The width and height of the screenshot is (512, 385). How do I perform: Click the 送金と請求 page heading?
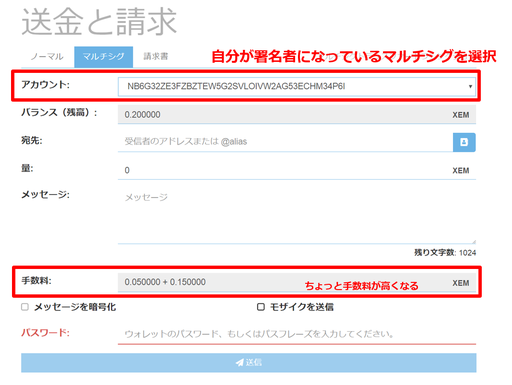coord(99,21)
